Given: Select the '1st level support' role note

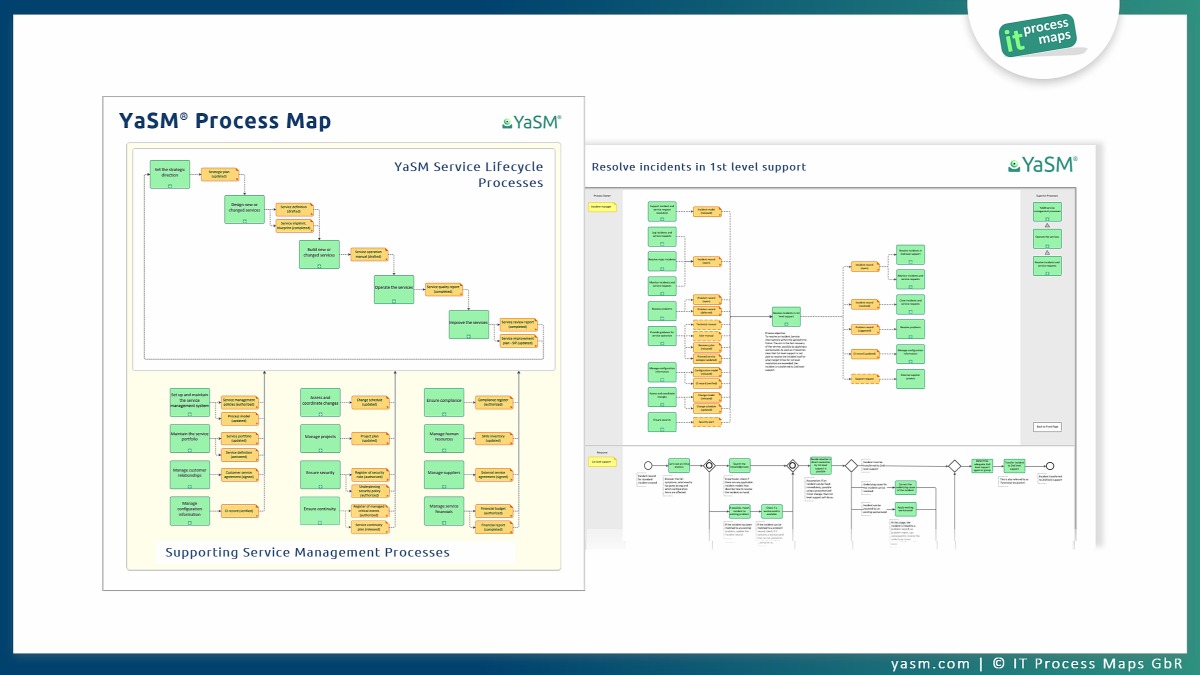Looking at the screenshot, I should click(603, 462).
